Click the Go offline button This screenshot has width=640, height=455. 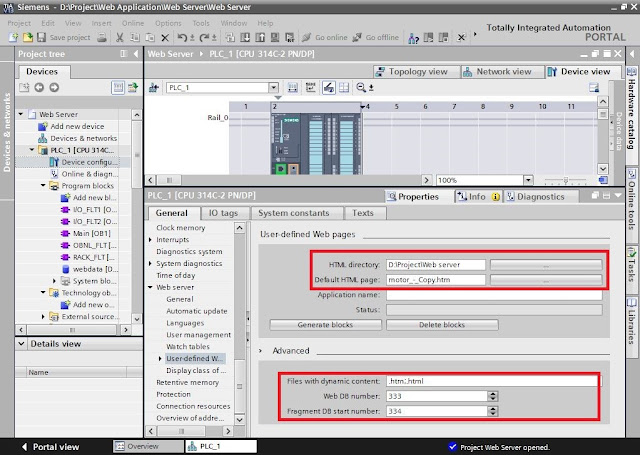[375, 38]
